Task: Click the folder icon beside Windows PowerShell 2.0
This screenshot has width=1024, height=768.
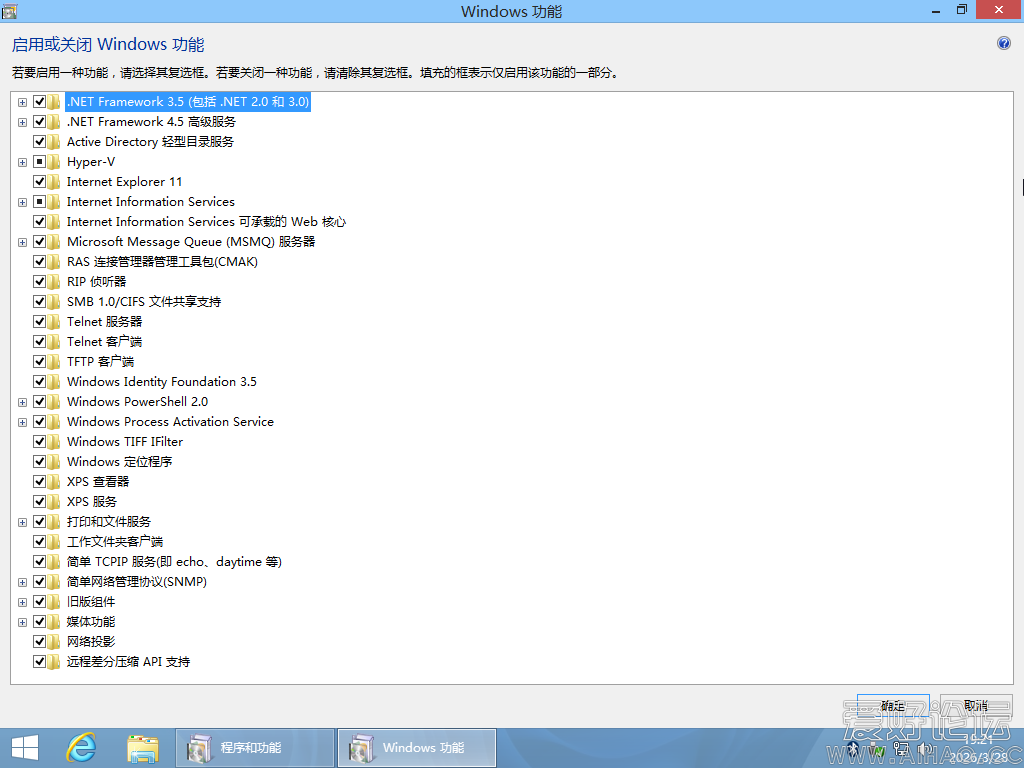Action: click(x=54, y=402)
